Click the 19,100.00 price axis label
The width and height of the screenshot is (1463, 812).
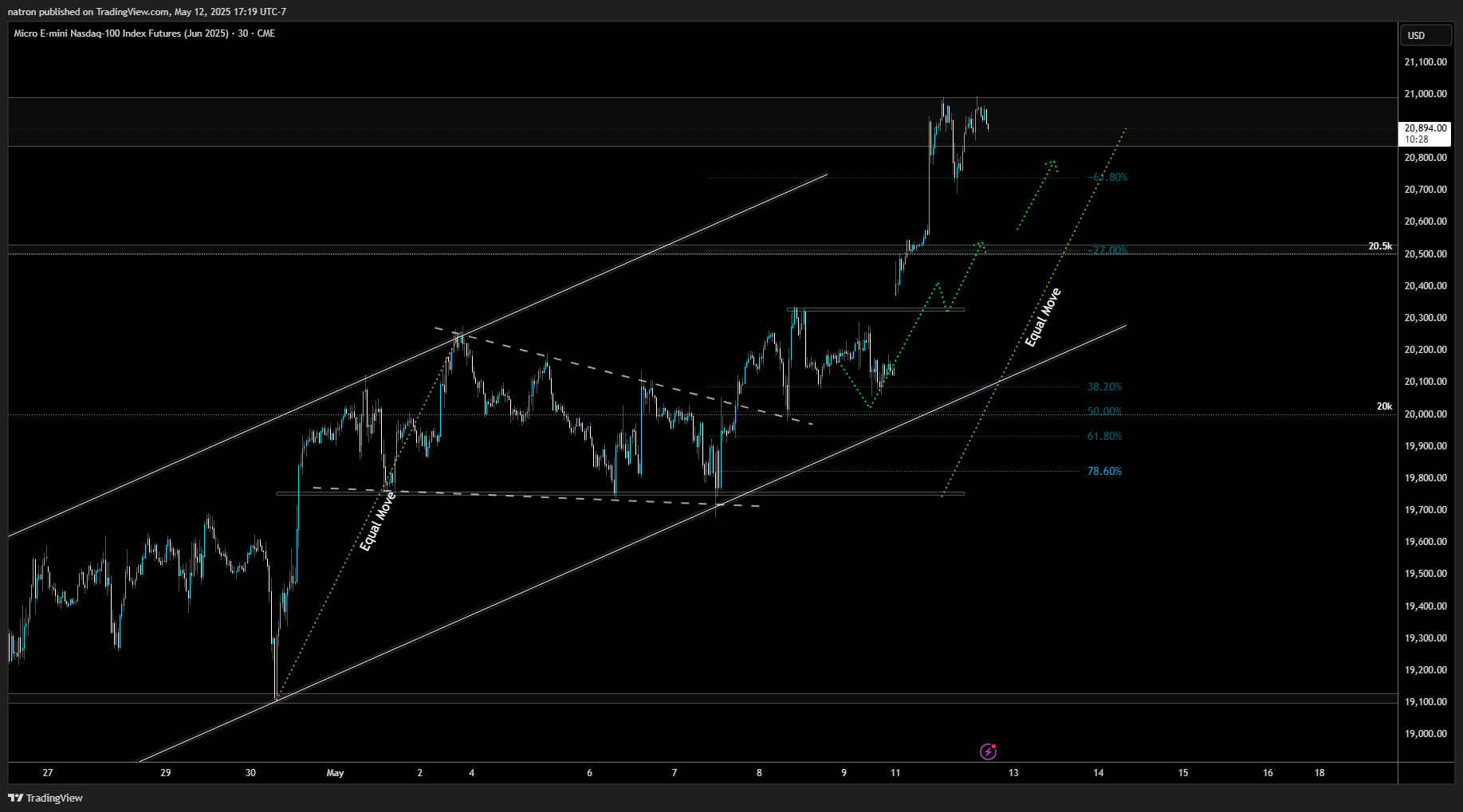point(1426,702)
